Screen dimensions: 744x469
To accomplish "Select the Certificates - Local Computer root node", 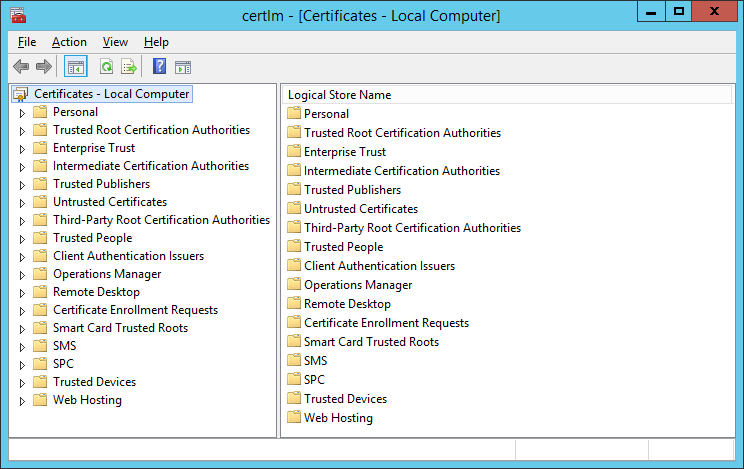I will (111, 94).
